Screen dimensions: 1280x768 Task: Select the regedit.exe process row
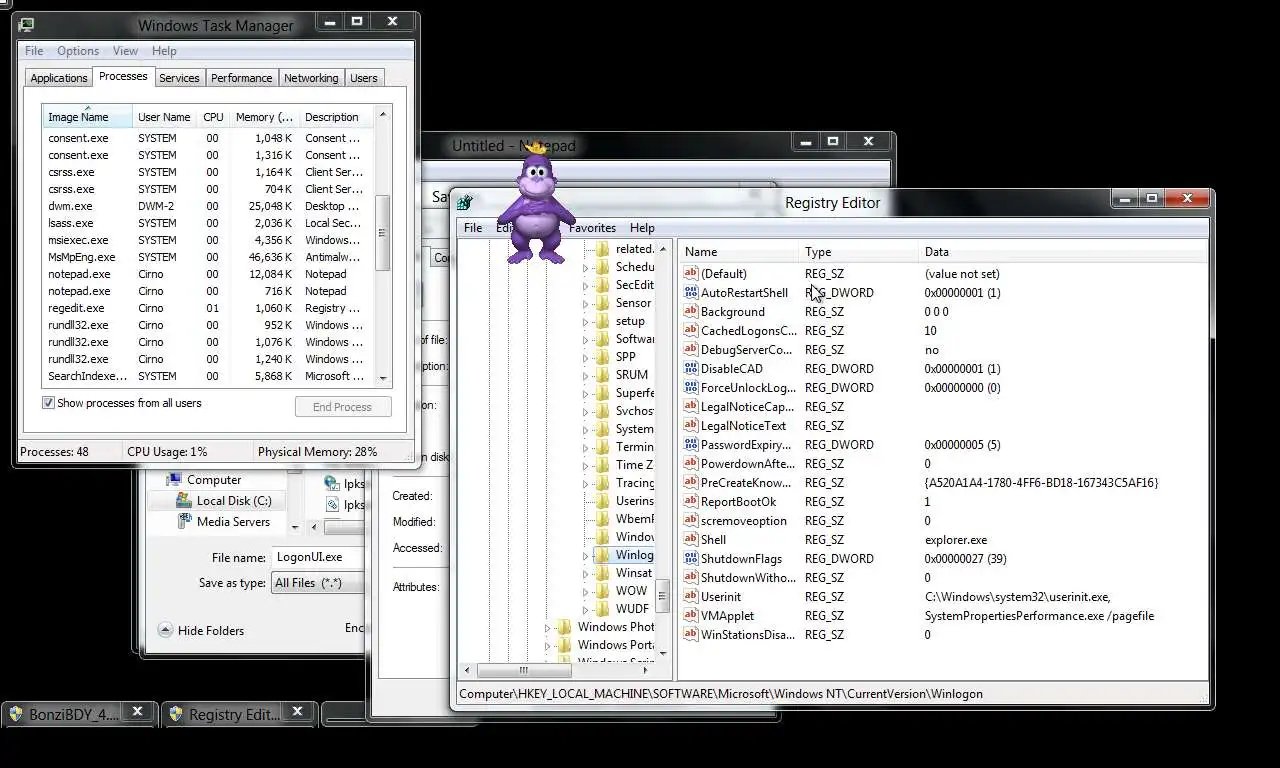208,308
